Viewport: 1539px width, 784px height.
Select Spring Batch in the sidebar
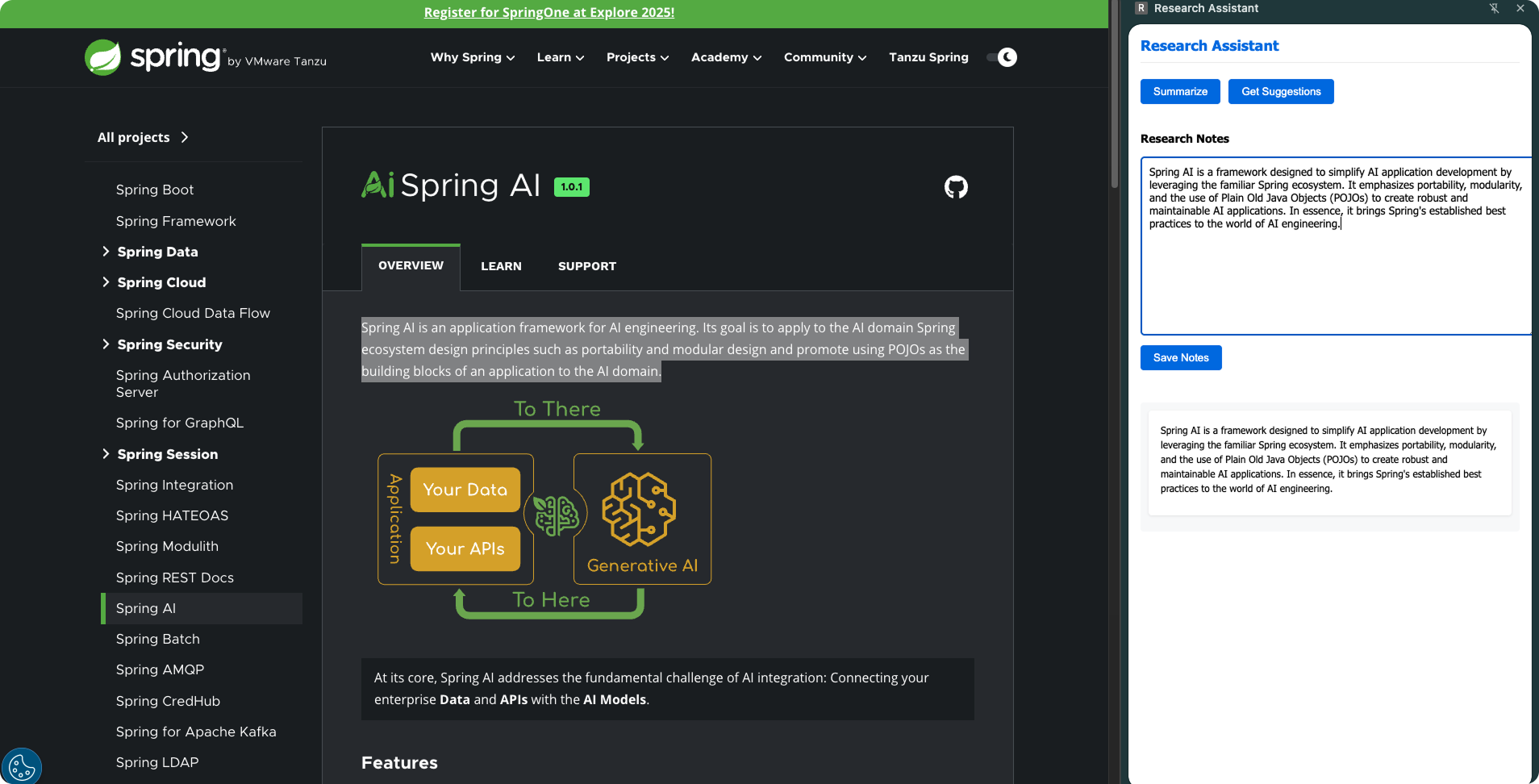point(157,639)
